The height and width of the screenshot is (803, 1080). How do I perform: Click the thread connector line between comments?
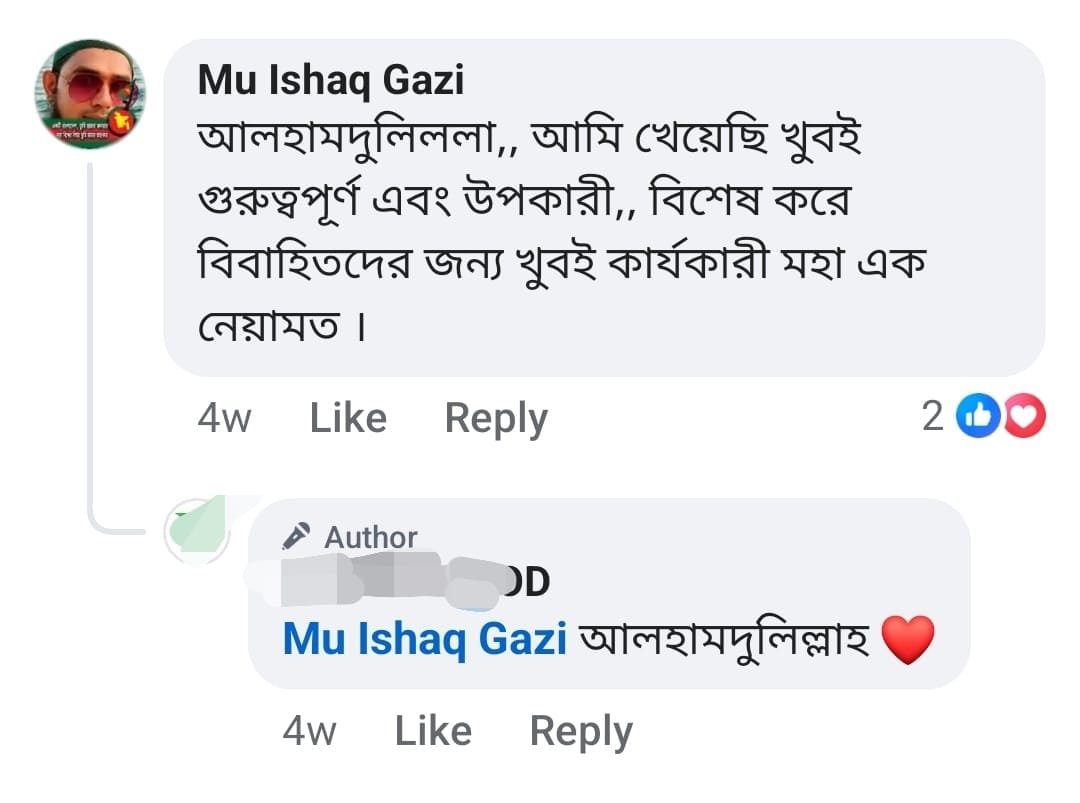click(x=90, y=350)
